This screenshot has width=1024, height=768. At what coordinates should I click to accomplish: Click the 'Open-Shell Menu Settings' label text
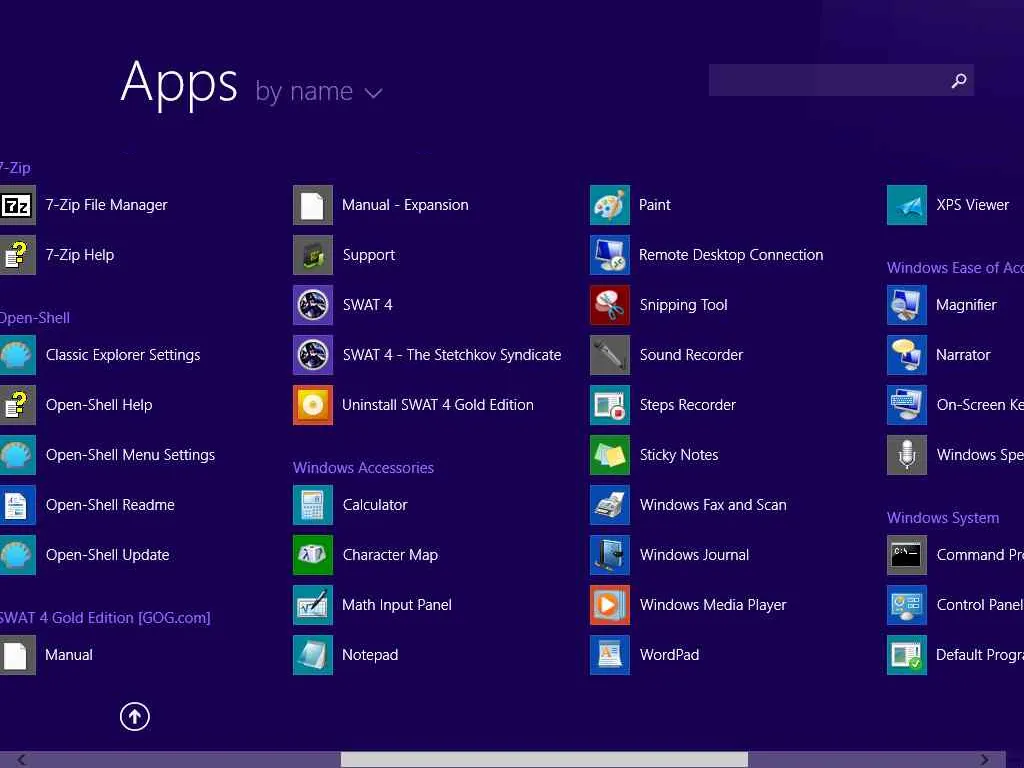(x=131, y=455)
